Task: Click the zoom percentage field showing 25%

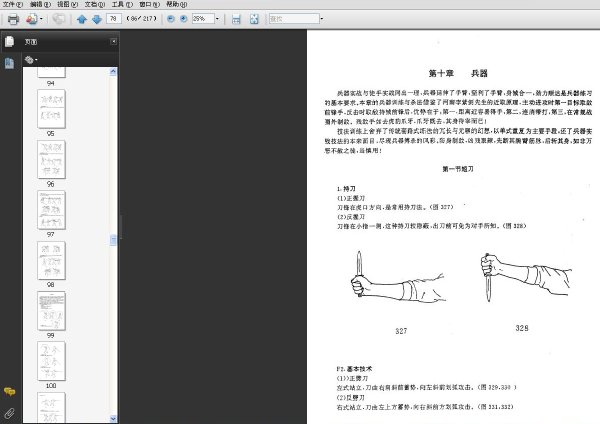Action: click(x=203, y=18)
